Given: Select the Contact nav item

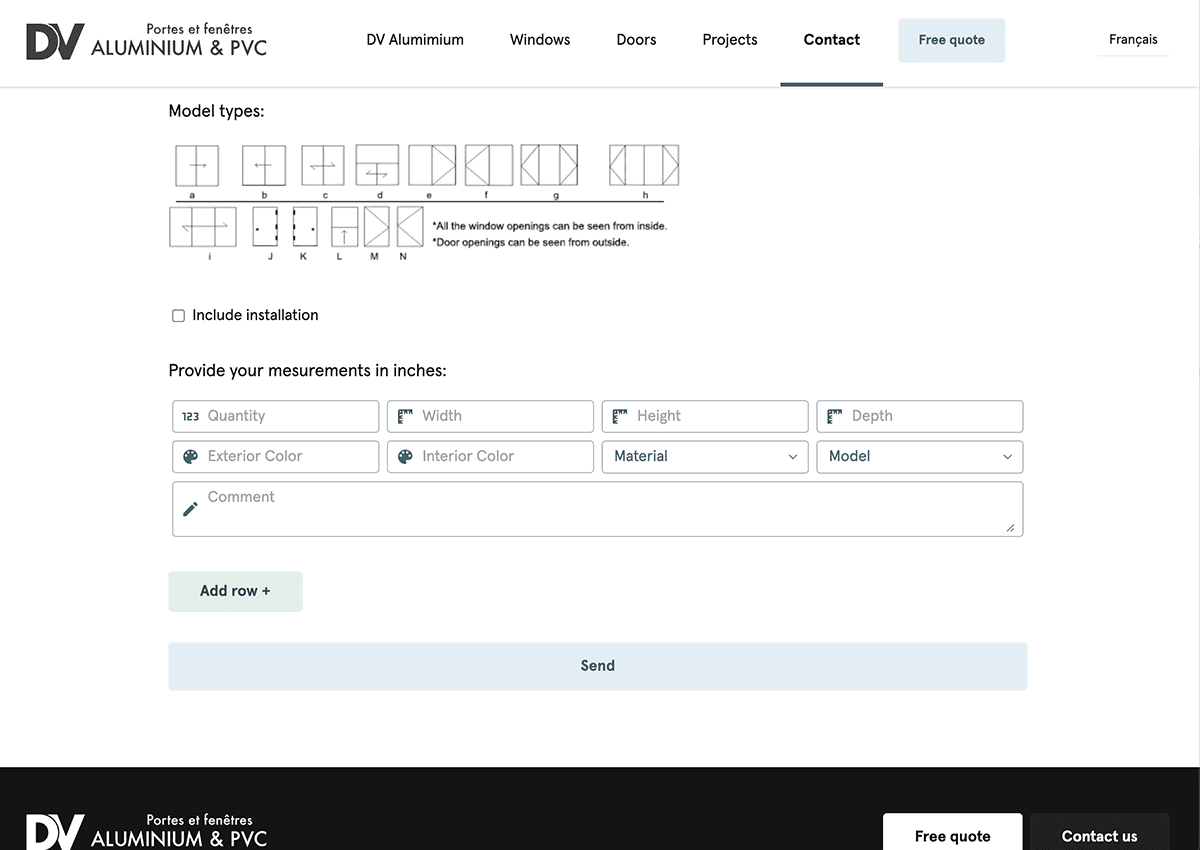Looking at the screenshot, I should 832,40.
